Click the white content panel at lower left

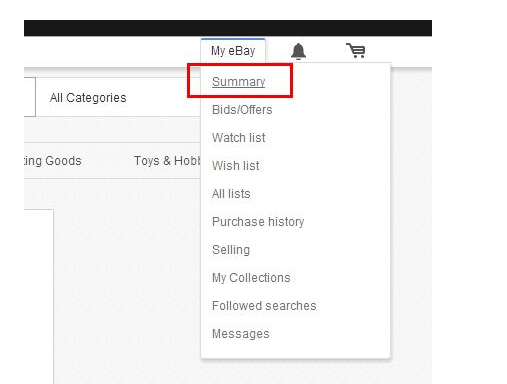coord(39,297)
